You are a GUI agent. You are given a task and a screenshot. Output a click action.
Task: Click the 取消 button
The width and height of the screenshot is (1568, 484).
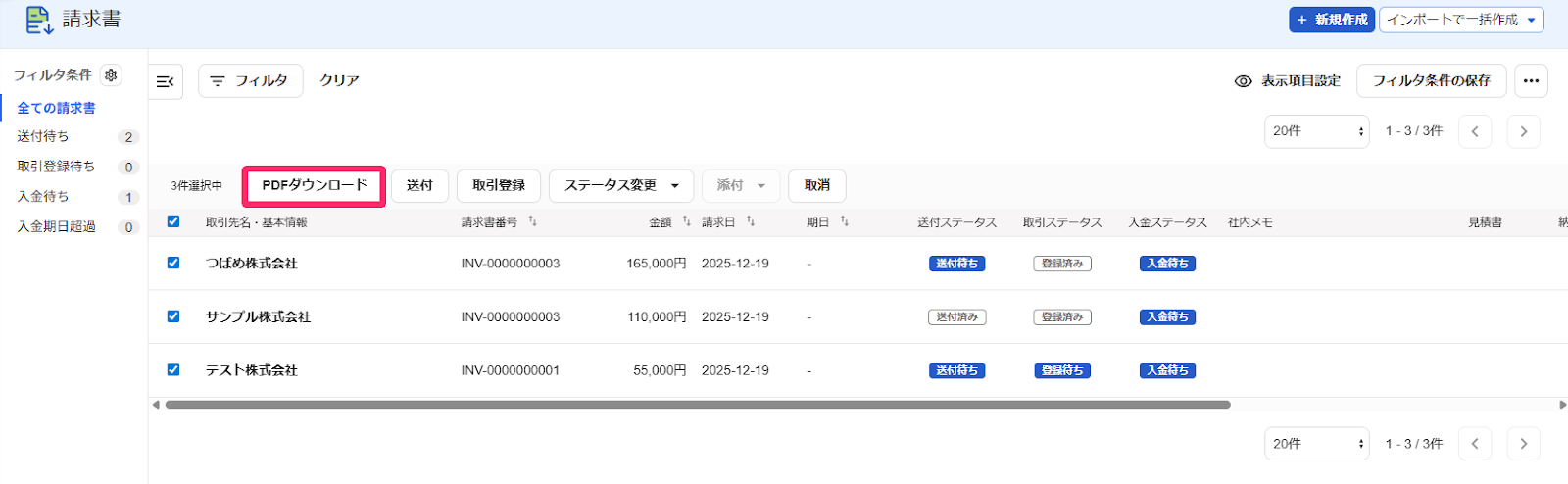817,186
